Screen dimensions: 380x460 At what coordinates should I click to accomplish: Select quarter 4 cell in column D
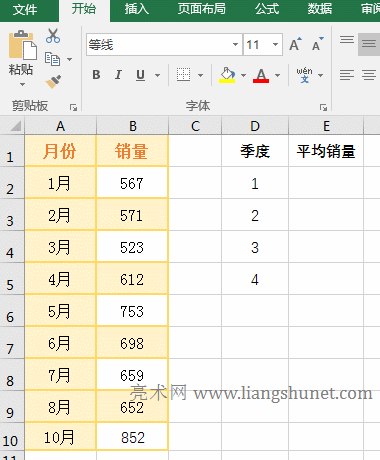click(255, 279)
